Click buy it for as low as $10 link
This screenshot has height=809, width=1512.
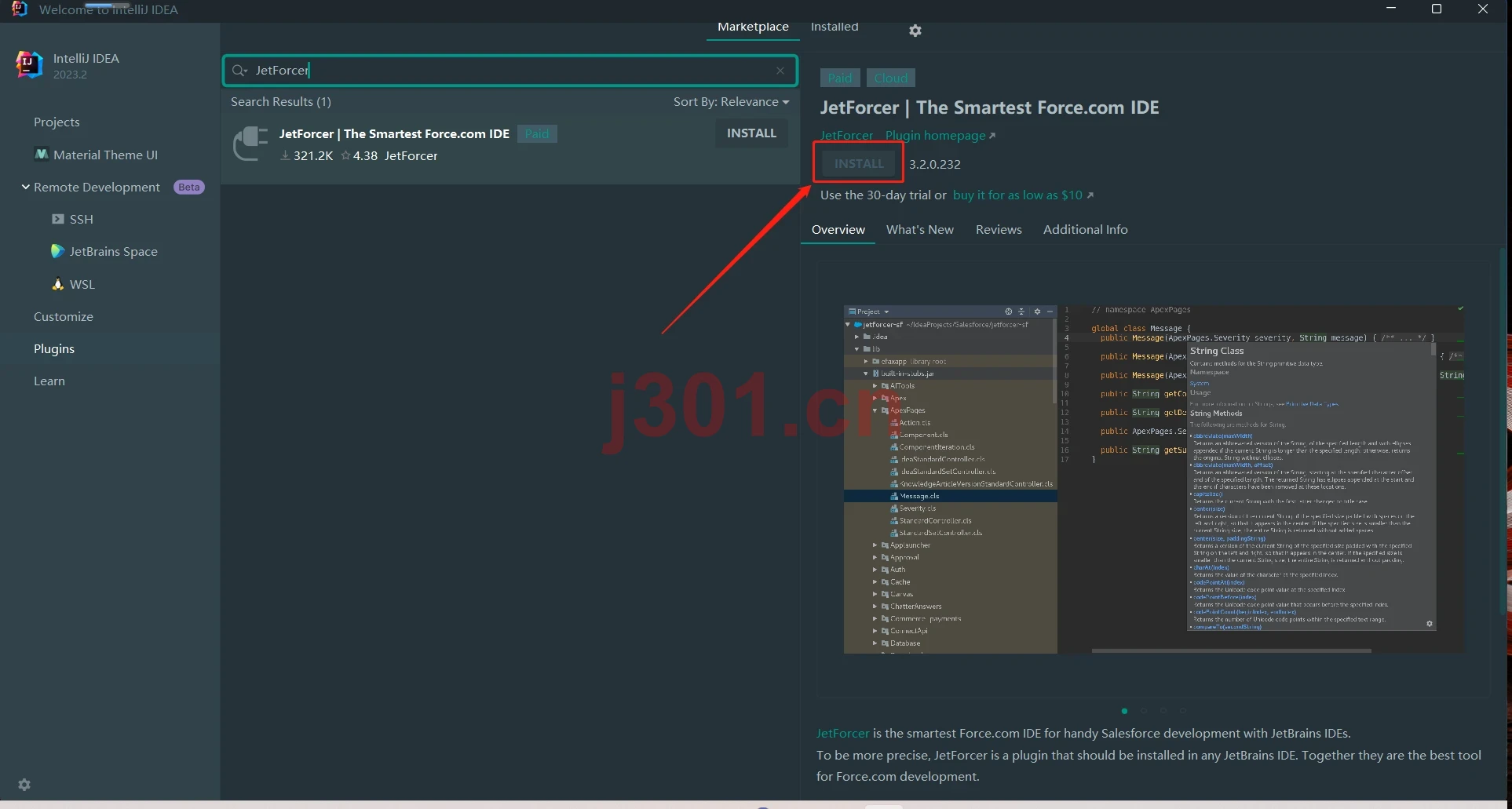pyautogui.click(x=1023, y=195)
